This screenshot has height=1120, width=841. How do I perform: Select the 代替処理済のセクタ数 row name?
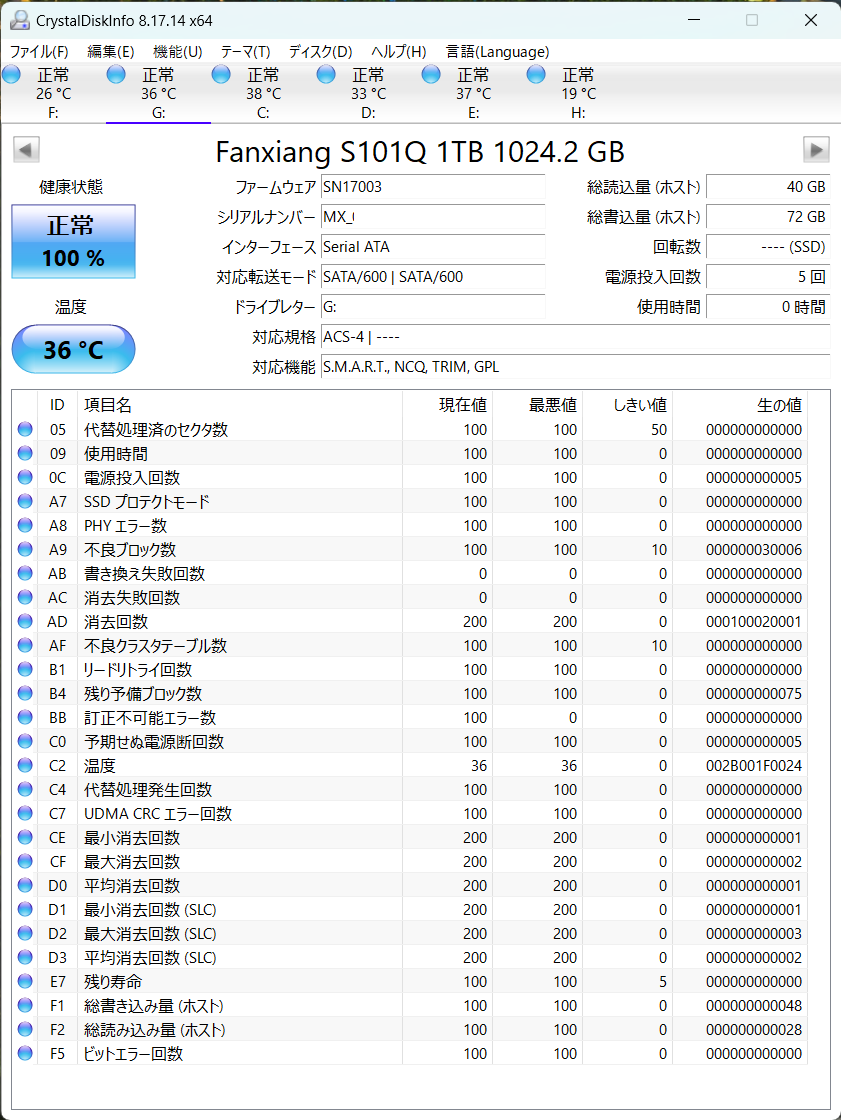[156, 429]
